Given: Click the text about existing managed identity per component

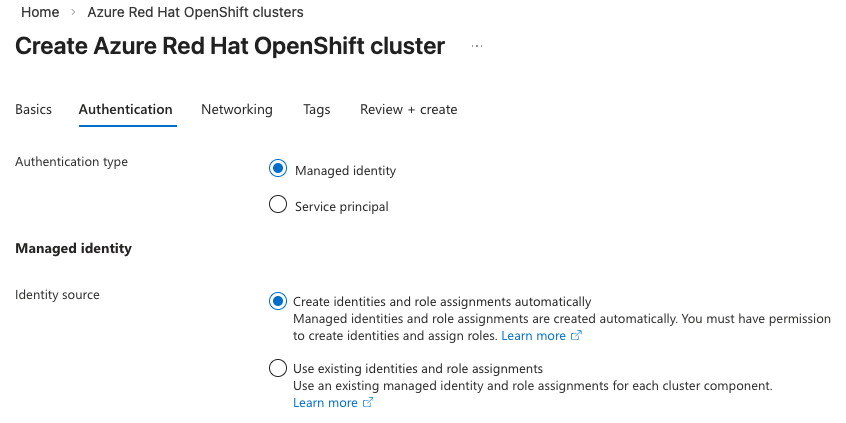Looking at the screenshot, I should click(x=533, y=386).
